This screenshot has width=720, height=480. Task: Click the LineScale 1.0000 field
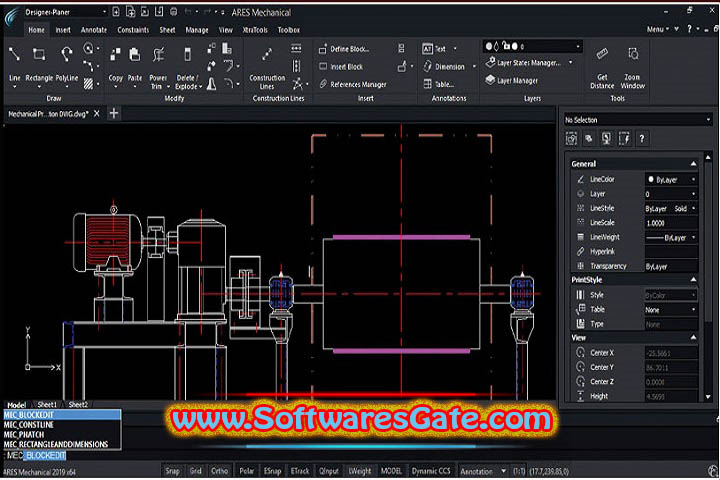(671, 223)
